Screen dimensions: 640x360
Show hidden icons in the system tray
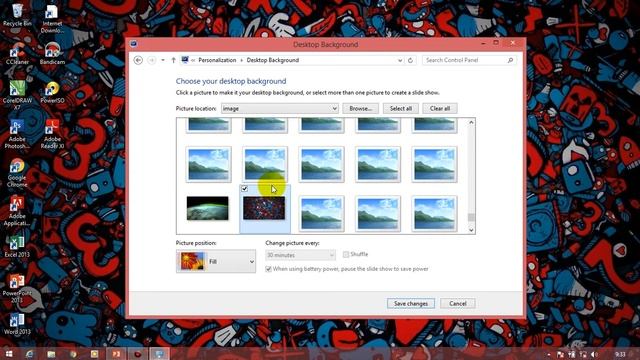[x=549, y=354]
